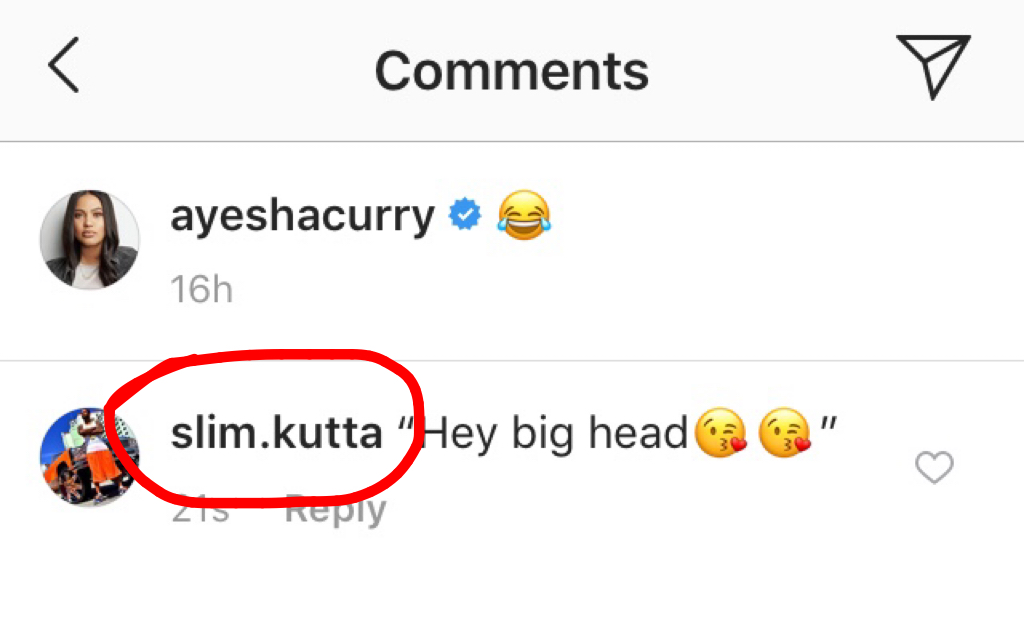The height and width of the screenshot is (619, 1024).
Task: Like slim.kutta's comment with the heart
Action: coord(934,467)
